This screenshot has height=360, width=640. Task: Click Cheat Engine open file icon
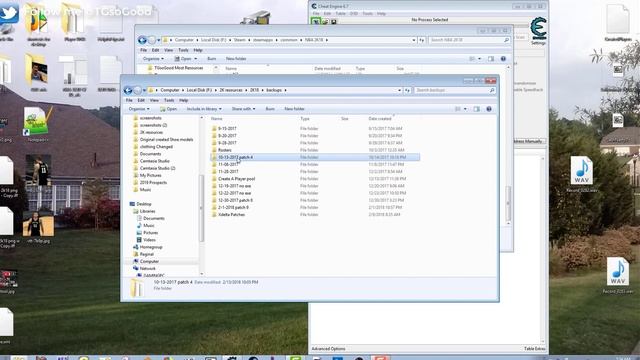(325, 21)
